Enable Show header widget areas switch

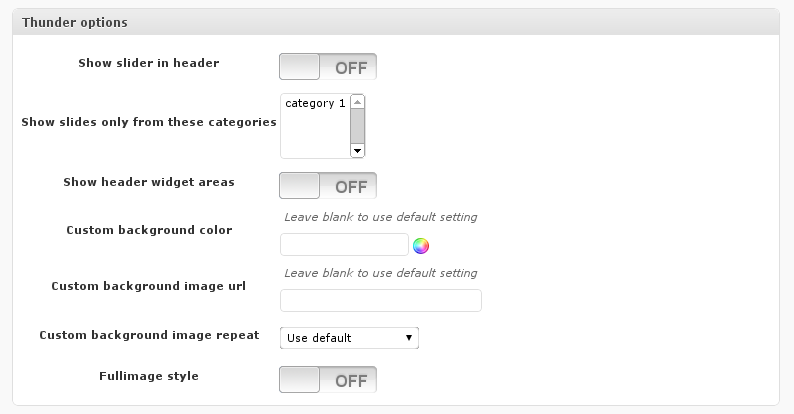[328, 186]
